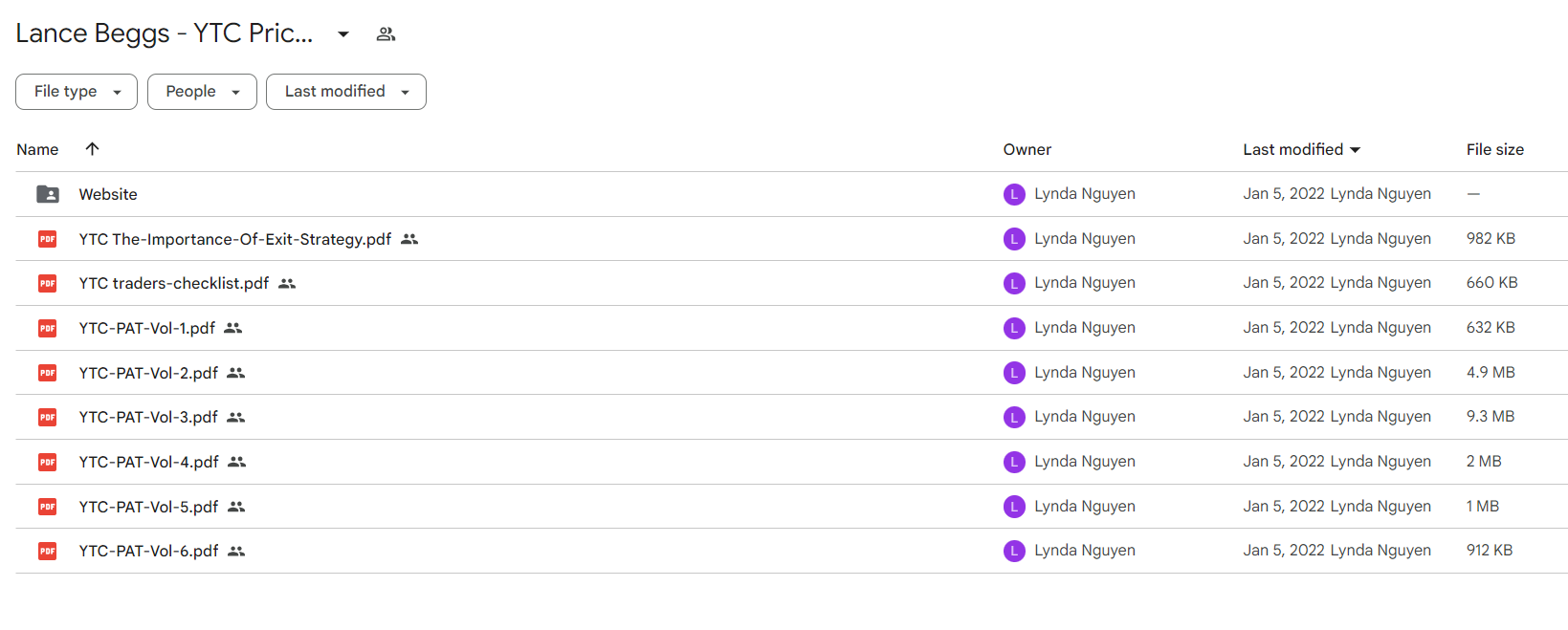Click owner avatar in the Website row
This screenshot has height=630, width=1568.
coord(1014,194)
